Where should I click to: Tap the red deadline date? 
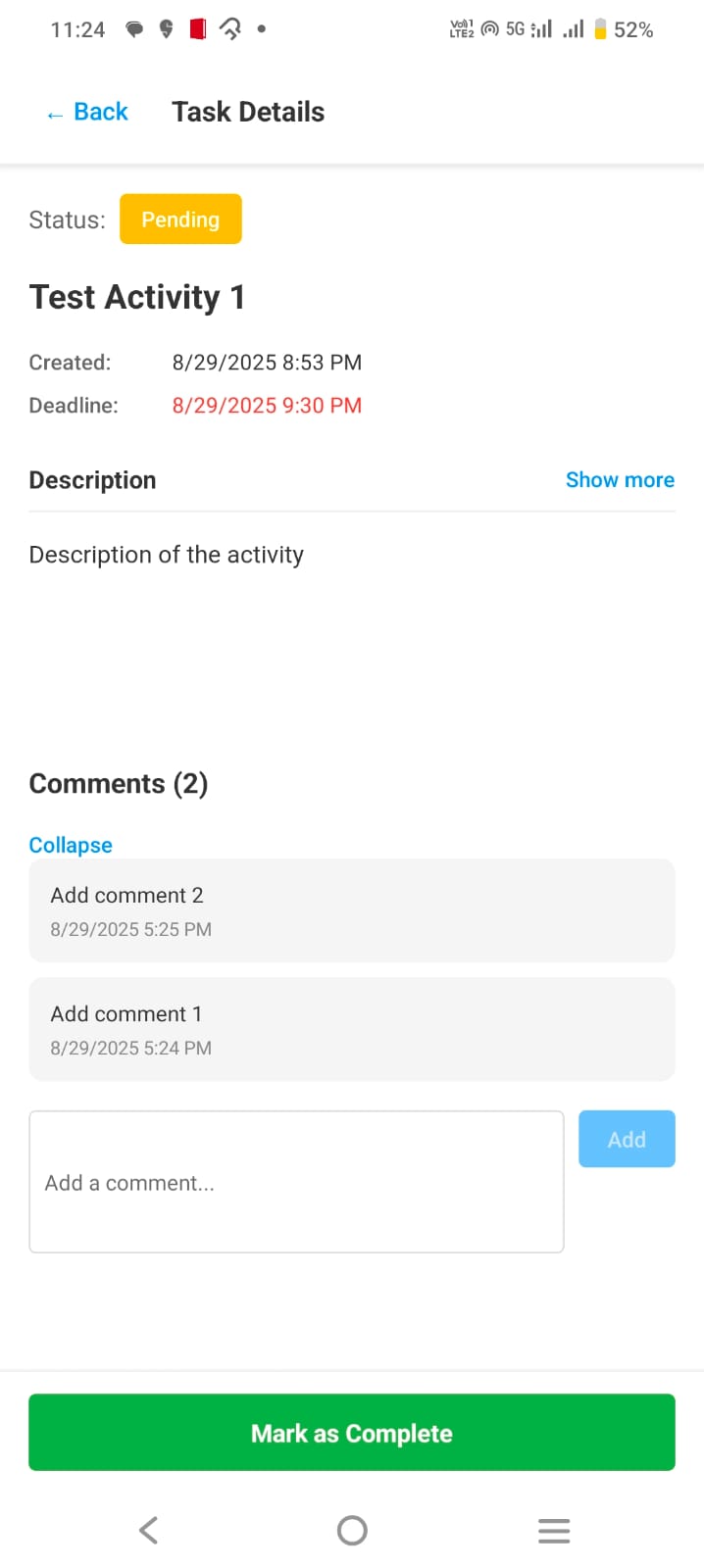[x=267, y=406]
